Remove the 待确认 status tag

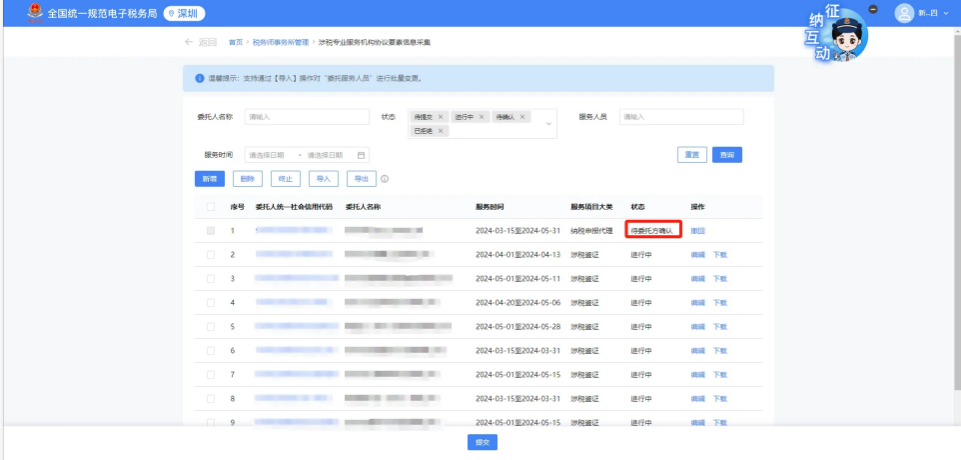click(522, 116)
